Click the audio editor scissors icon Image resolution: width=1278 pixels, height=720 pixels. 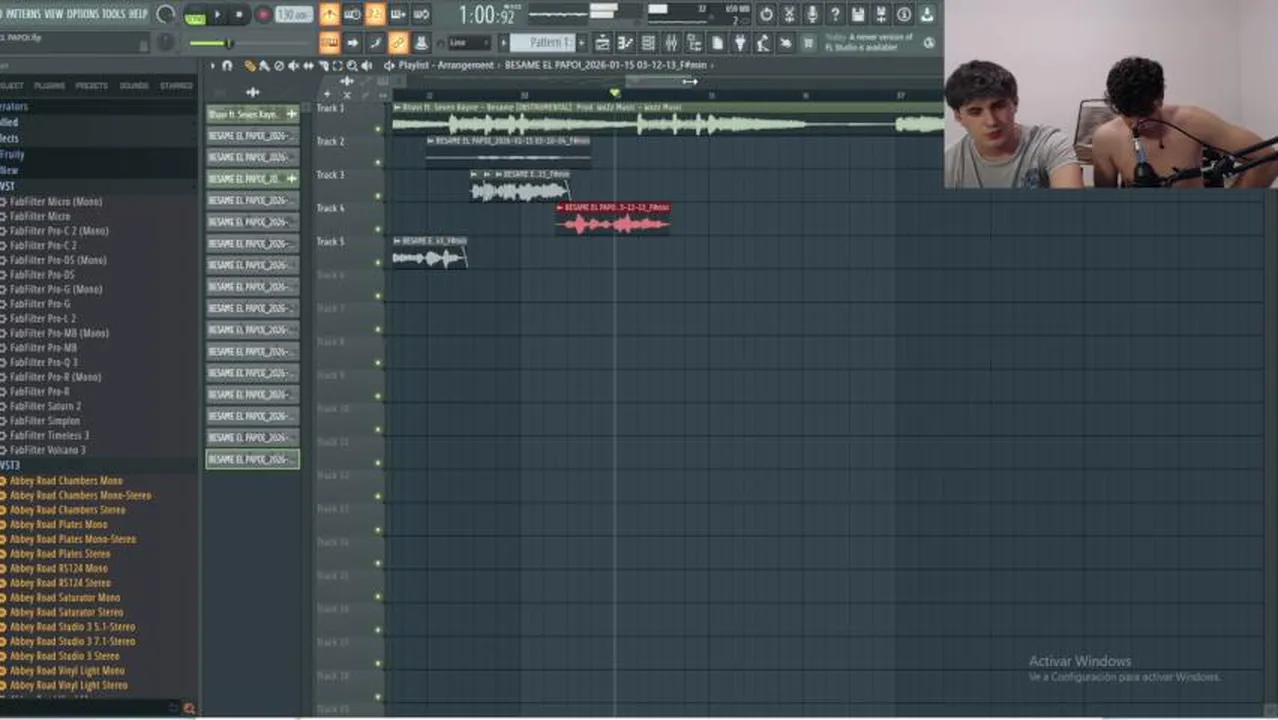789,14
